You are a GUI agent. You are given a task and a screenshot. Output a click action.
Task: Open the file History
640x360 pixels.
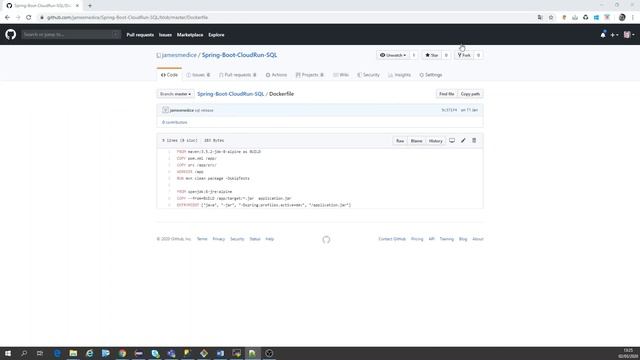(436, 141)
